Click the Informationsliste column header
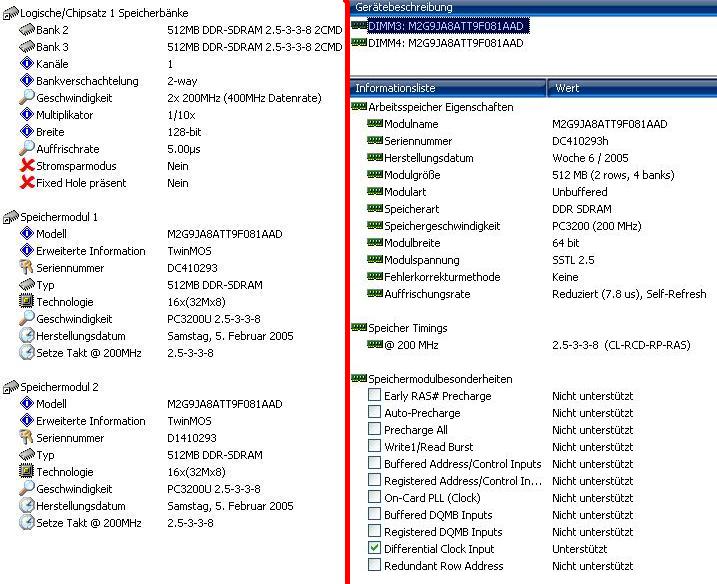 tap(448, 88)
